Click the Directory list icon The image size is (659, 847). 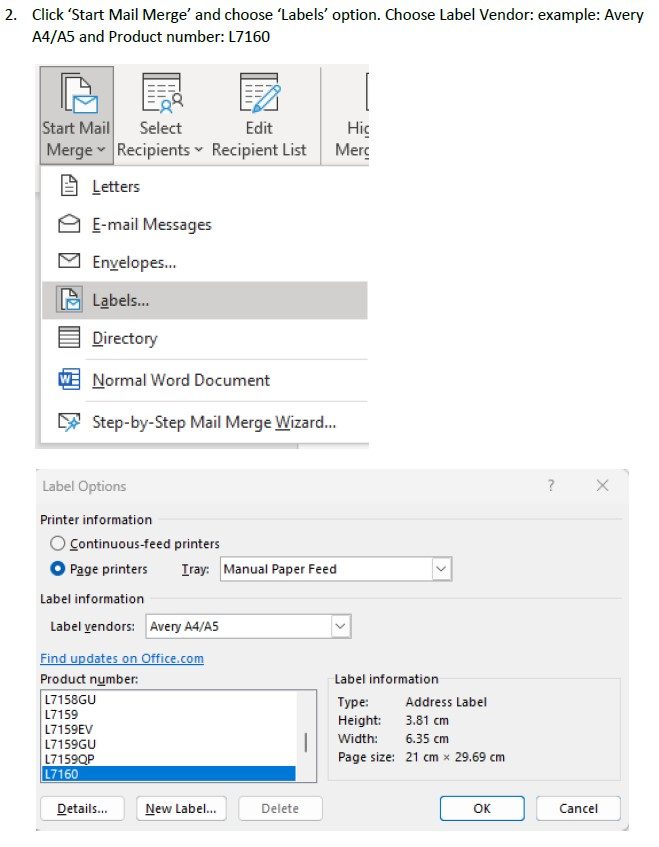[69, 337]
